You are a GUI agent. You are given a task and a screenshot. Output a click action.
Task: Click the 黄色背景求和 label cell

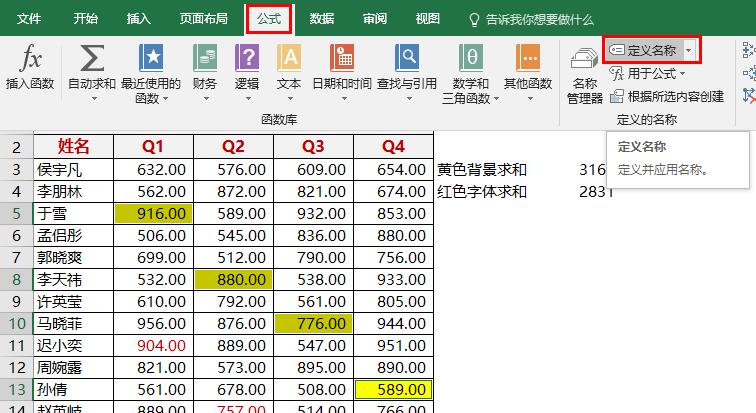click(482, 170)
